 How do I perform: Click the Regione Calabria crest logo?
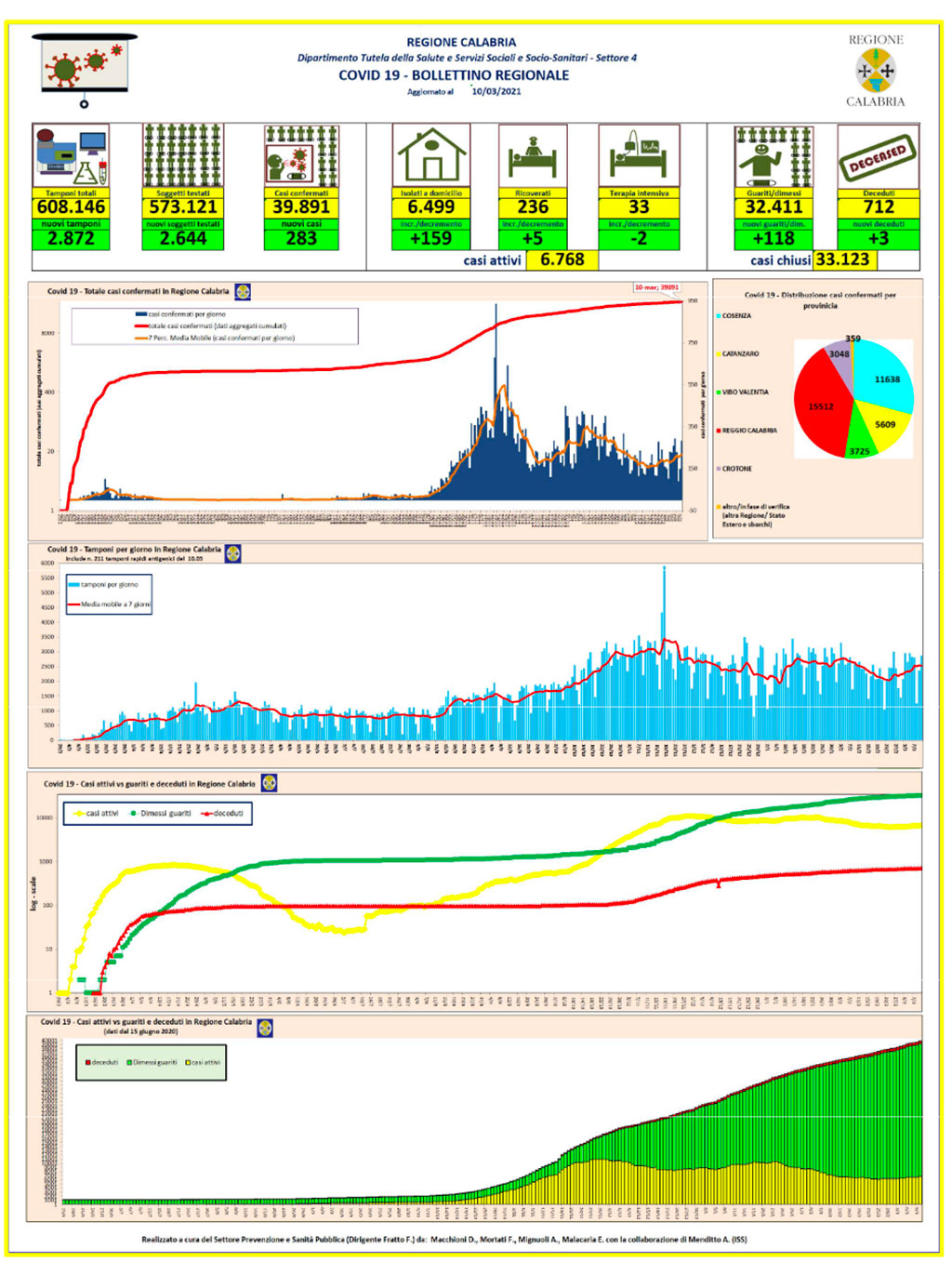[x=875, y=71]
